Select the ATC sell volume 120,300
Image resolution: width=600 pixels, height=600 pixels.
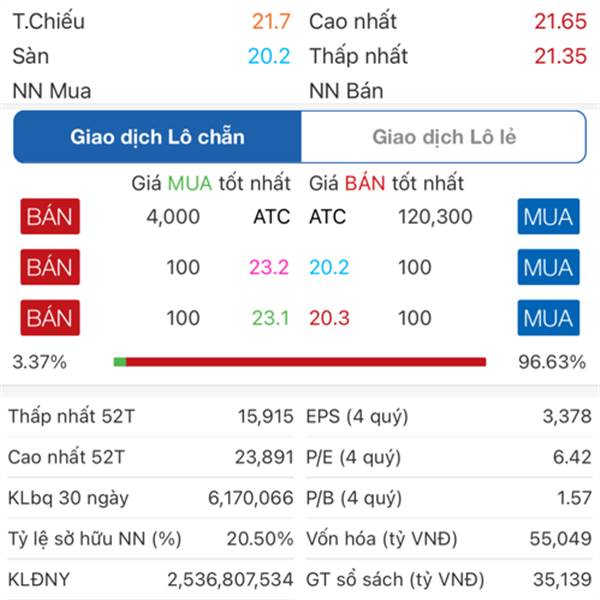point(435,217)
